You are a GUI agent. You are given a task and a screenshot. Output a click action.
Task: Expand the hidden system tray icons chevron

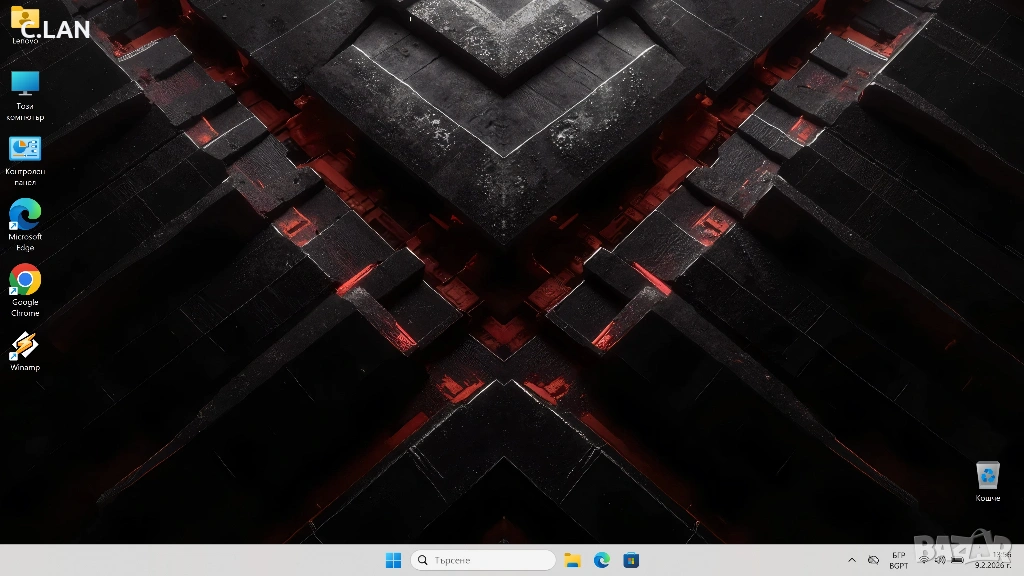[x=852, y=560]
